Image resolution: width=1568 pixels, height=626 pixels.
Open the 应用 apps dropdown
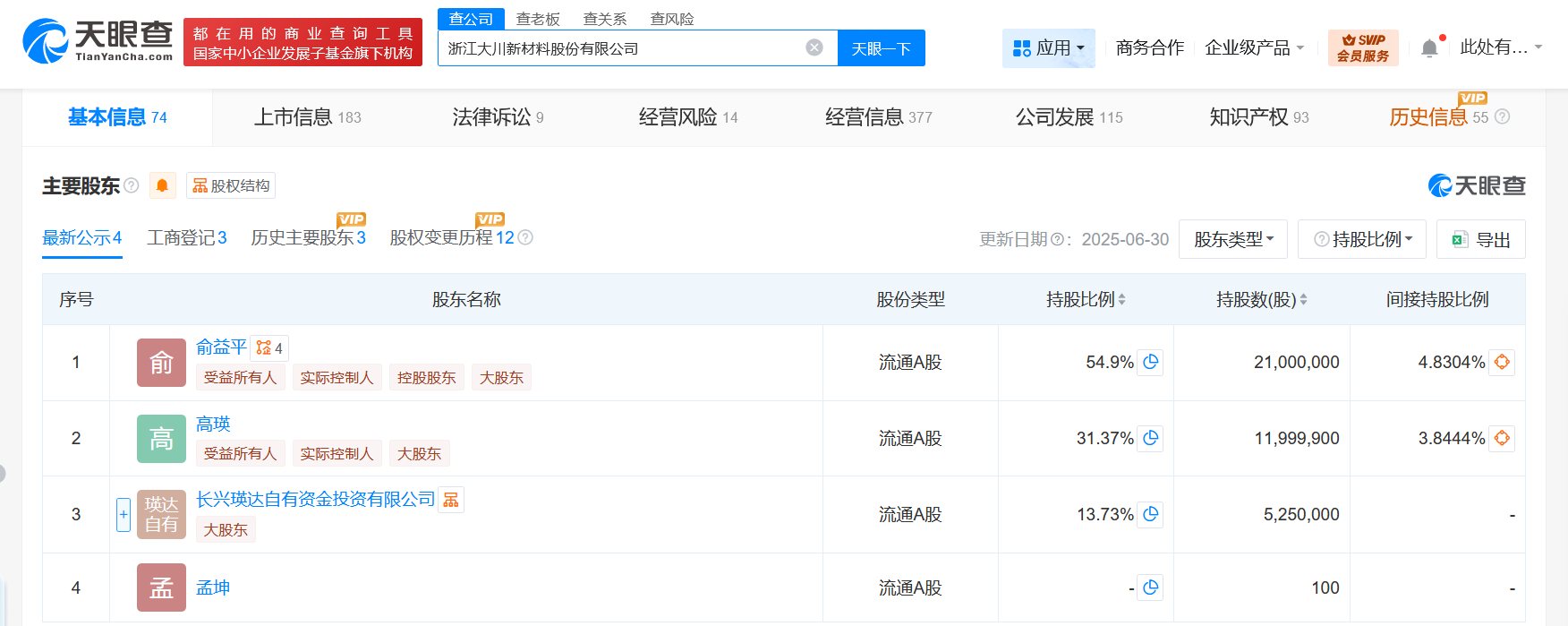[1048, 47]
